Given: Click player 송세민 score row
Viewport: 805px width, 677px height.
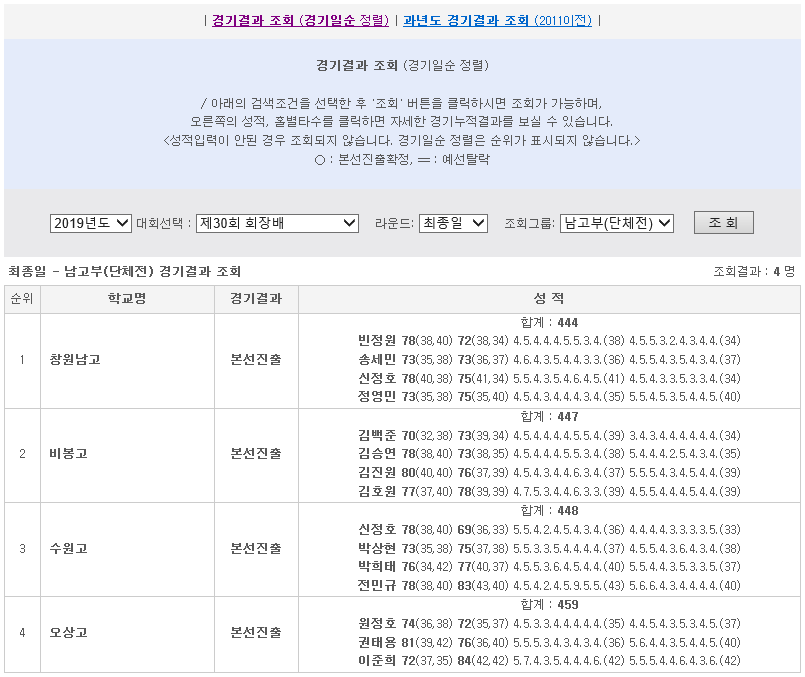Looking at the screenshot, I should tap(549, 360).
